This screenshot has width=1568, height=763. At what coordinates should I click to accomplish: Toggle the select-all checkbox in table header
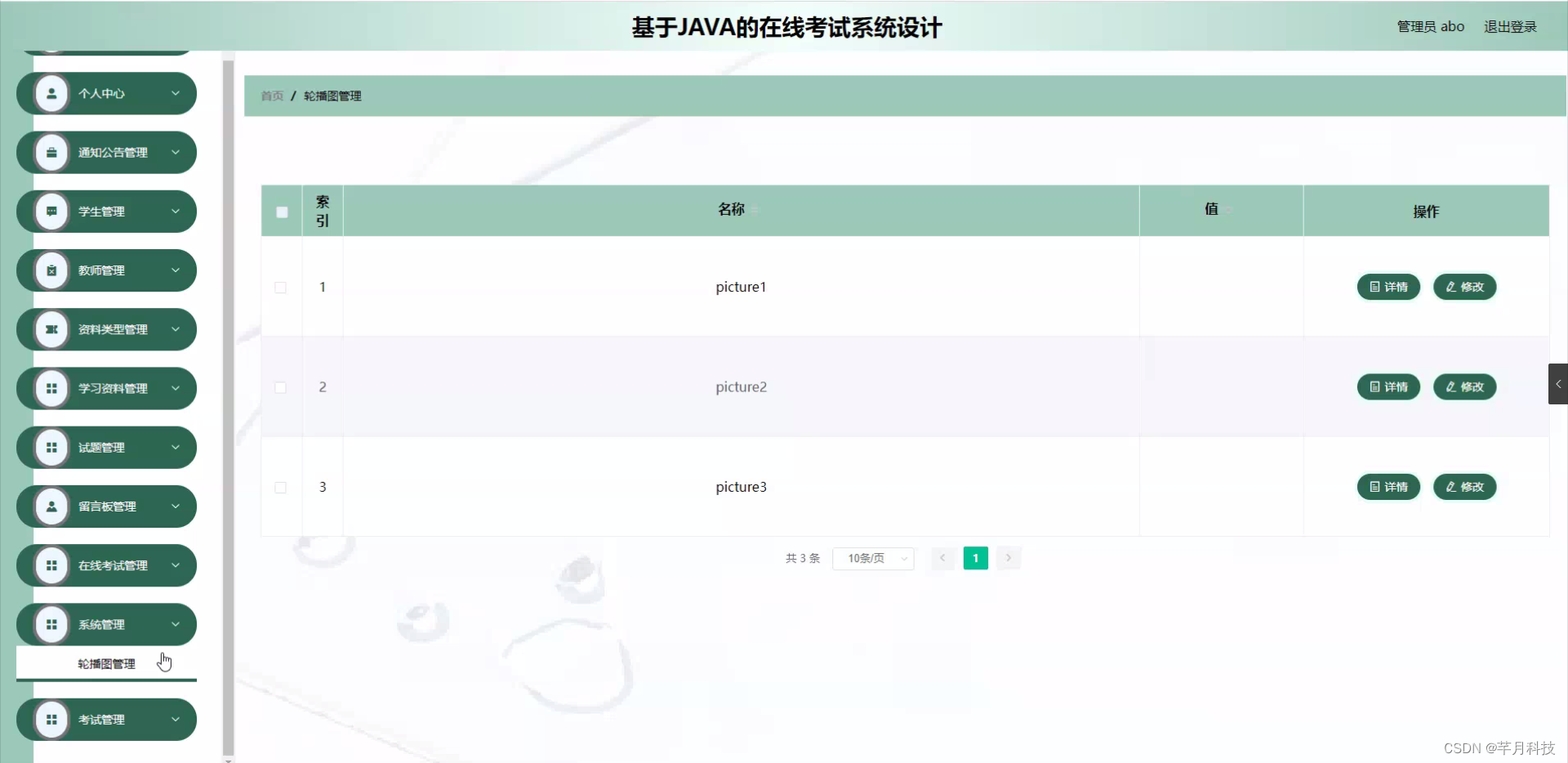coord(281,212)
